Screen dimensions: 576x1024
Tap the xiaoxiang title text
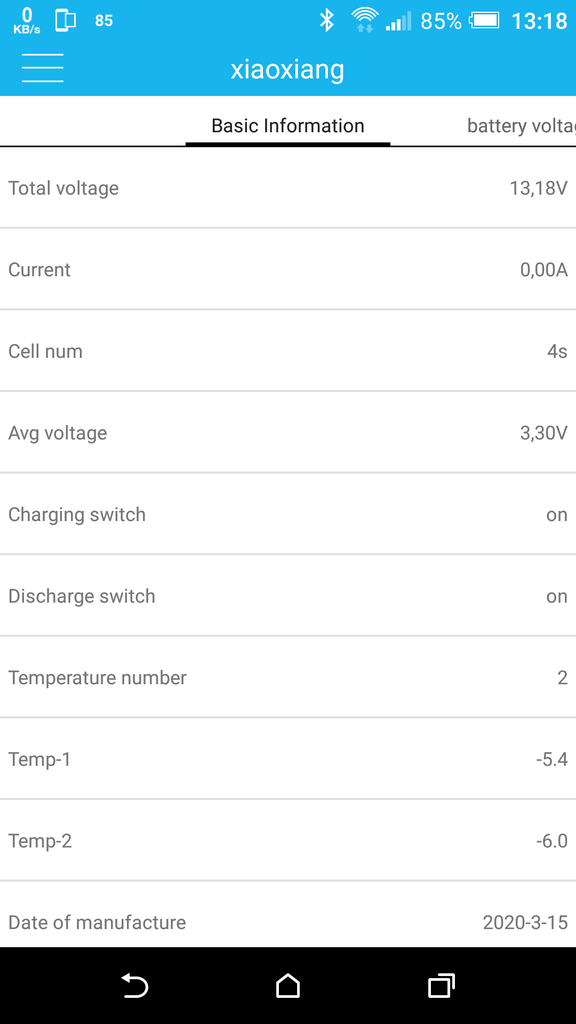point(287,69)
